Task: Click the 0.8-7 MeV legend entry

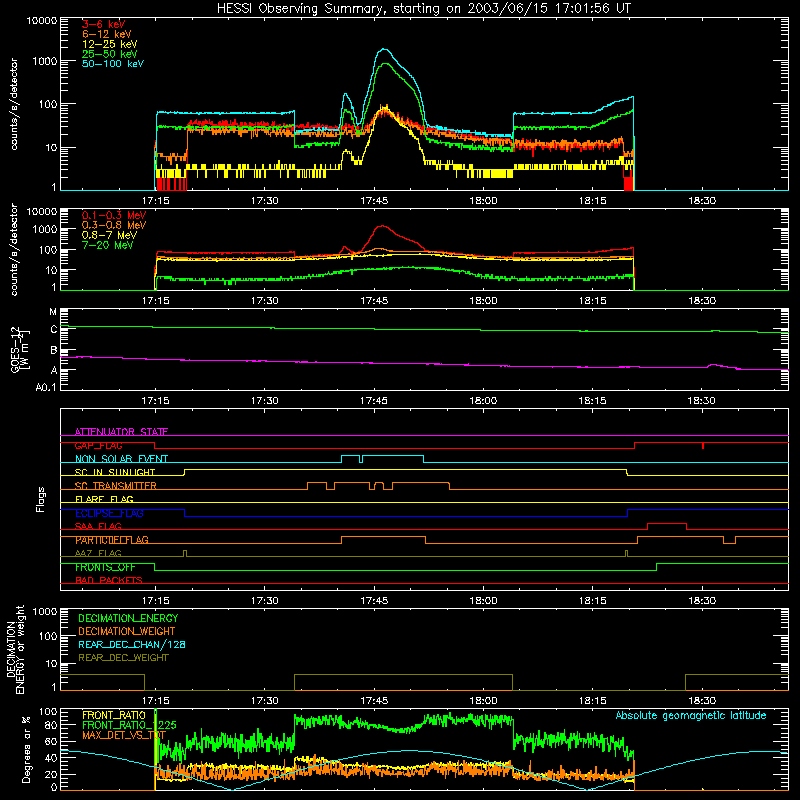Action: click(109, 235)
